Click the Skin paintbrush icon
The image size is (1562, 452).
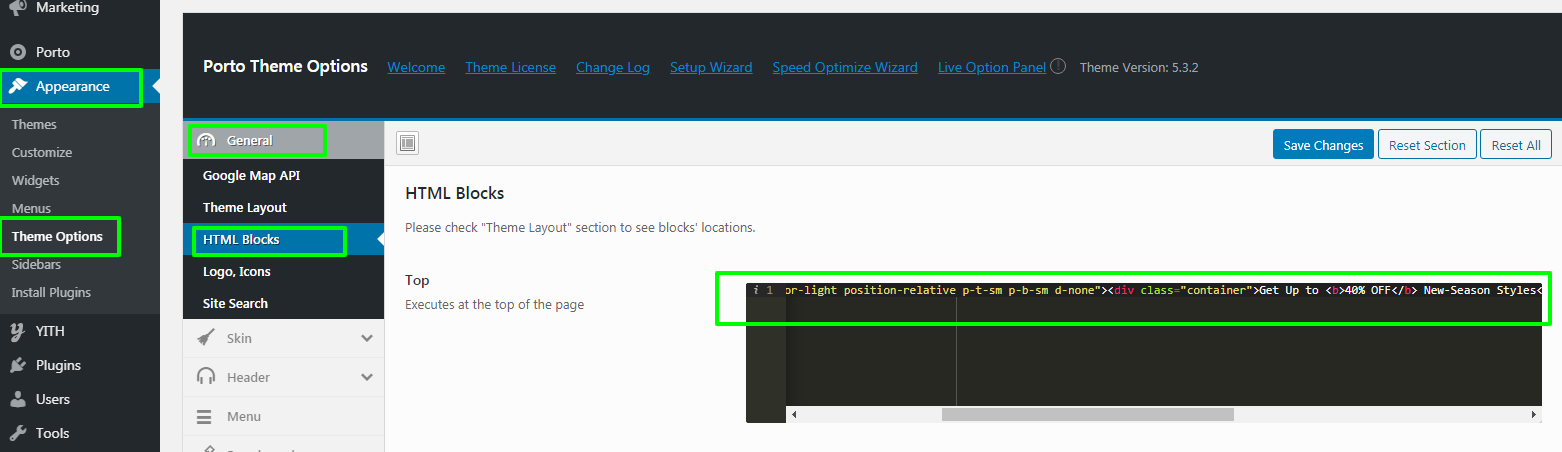(206, 338)
